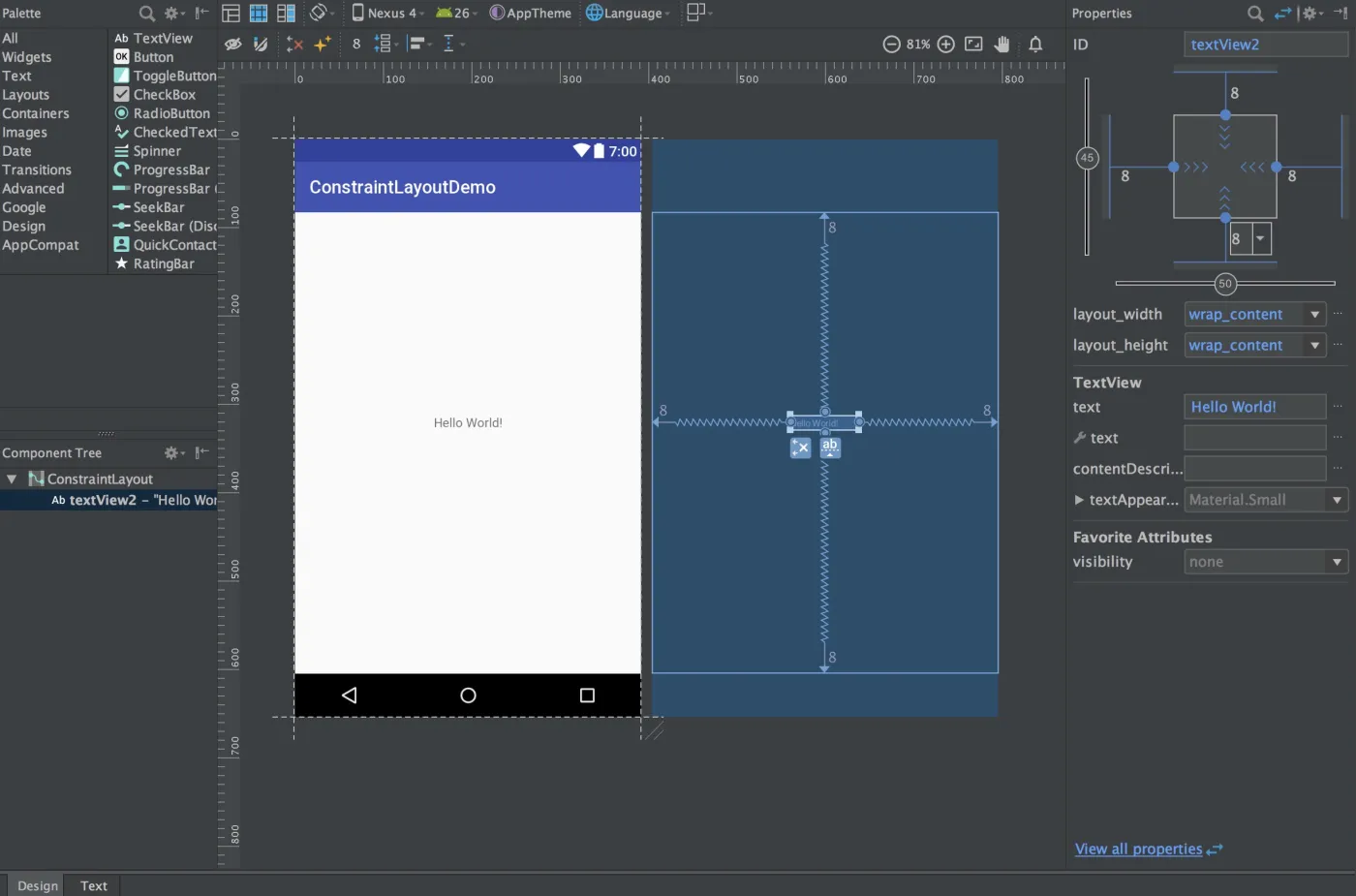
Task: Open the warnings bell notification icon
Action: tap(1035, 44)
